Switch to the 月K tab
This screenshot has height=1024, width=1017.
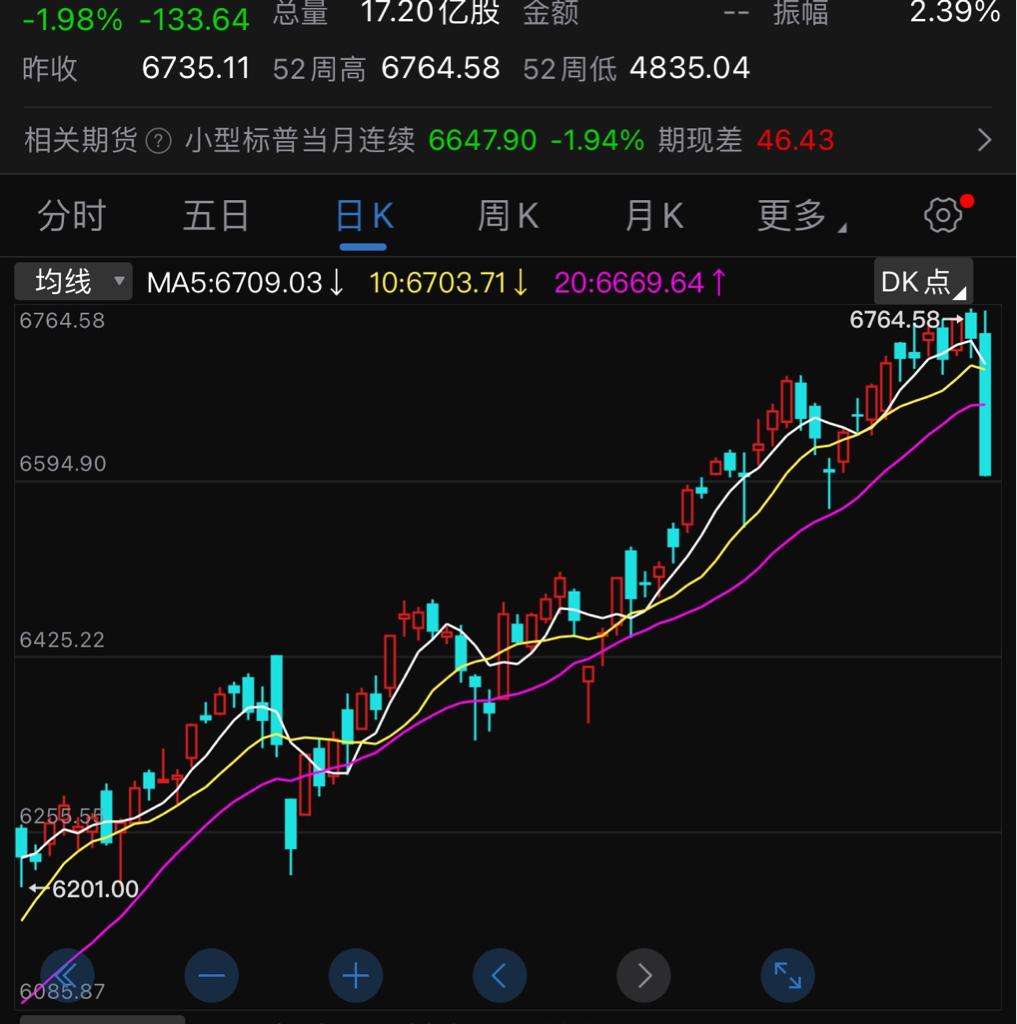point(654,216)
